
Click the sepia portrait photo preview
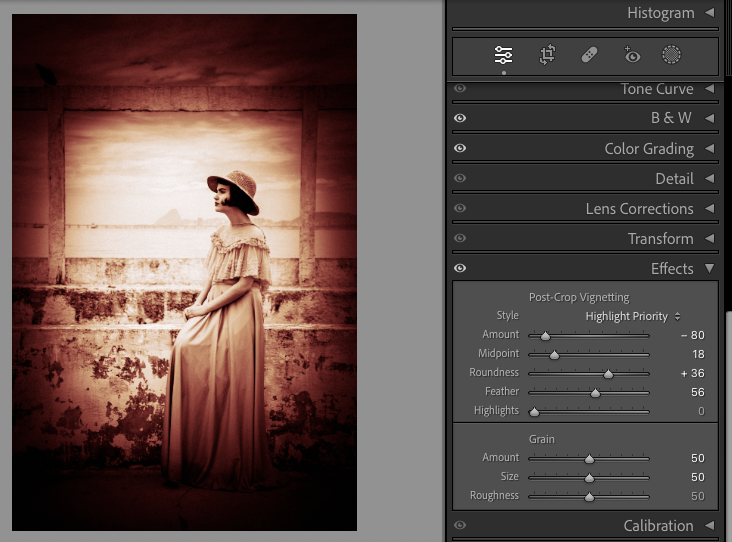(x=185, y=272)
